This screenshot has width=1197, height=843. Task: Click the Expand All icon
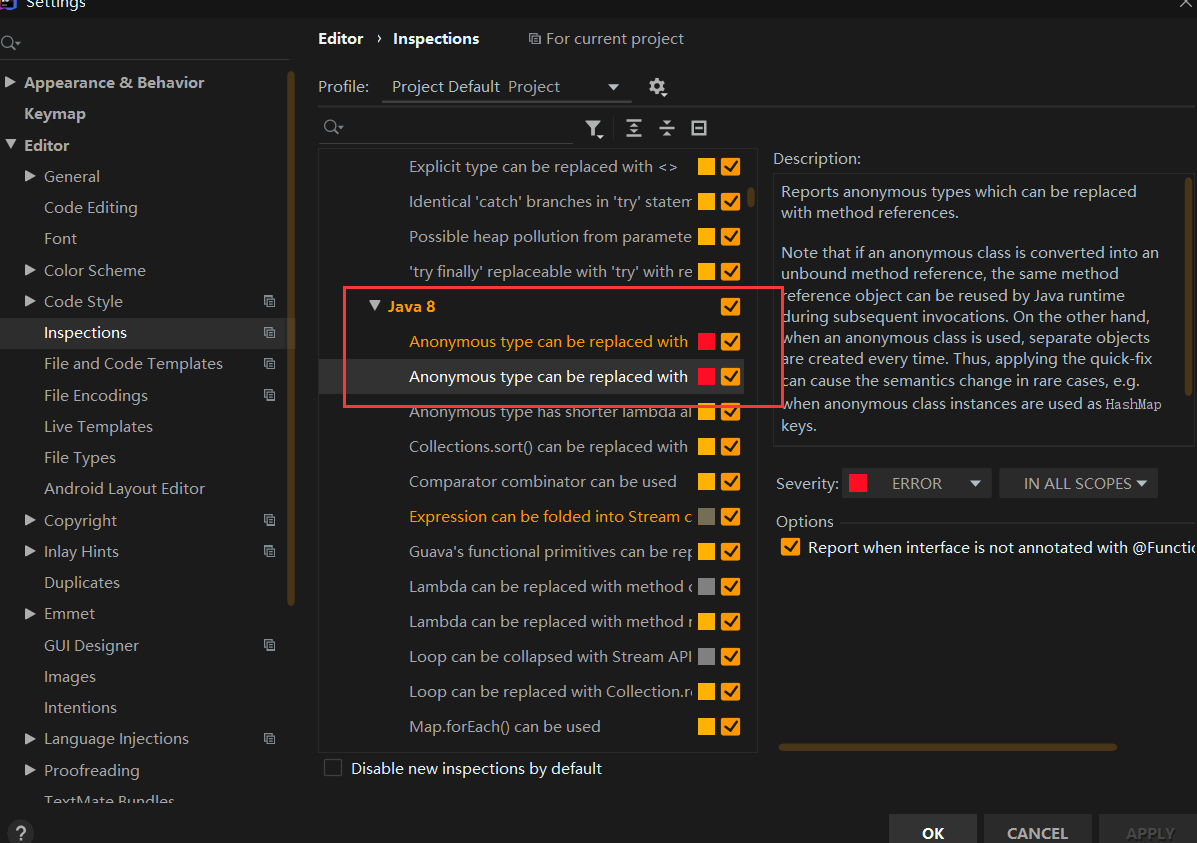[634, 128]
